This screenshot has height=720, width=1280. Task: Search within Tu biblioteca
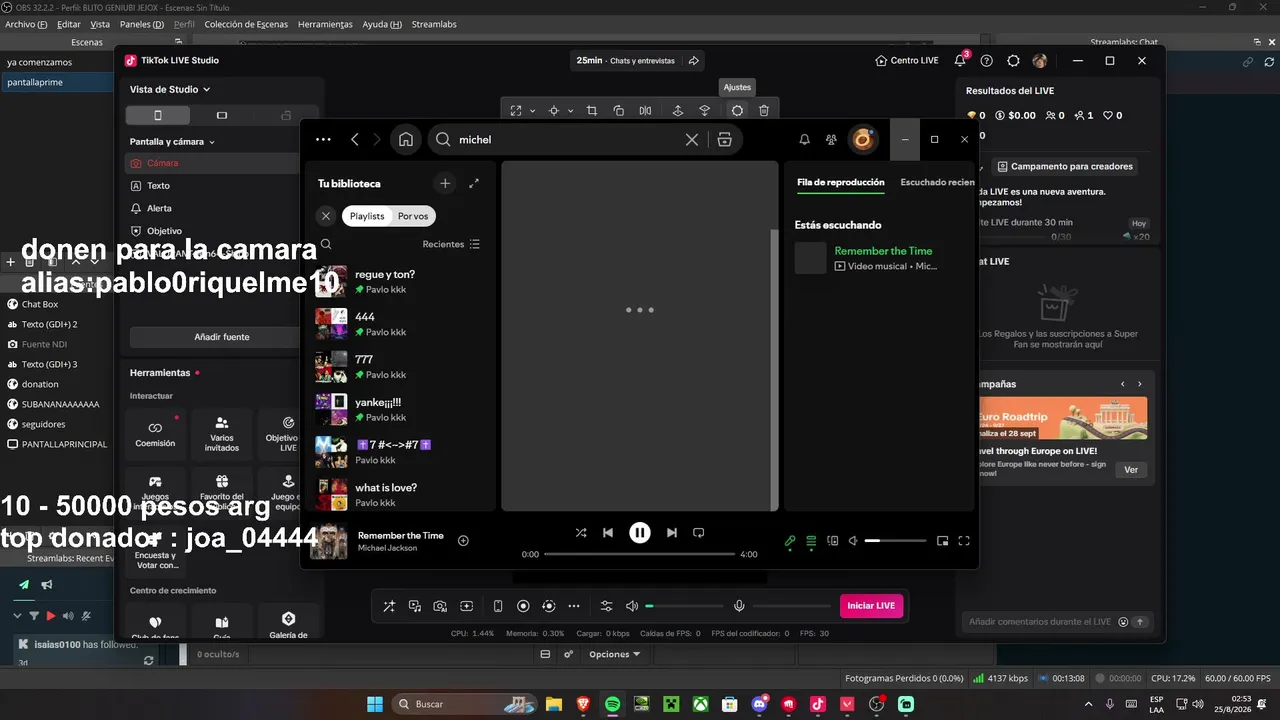point(326,244)
